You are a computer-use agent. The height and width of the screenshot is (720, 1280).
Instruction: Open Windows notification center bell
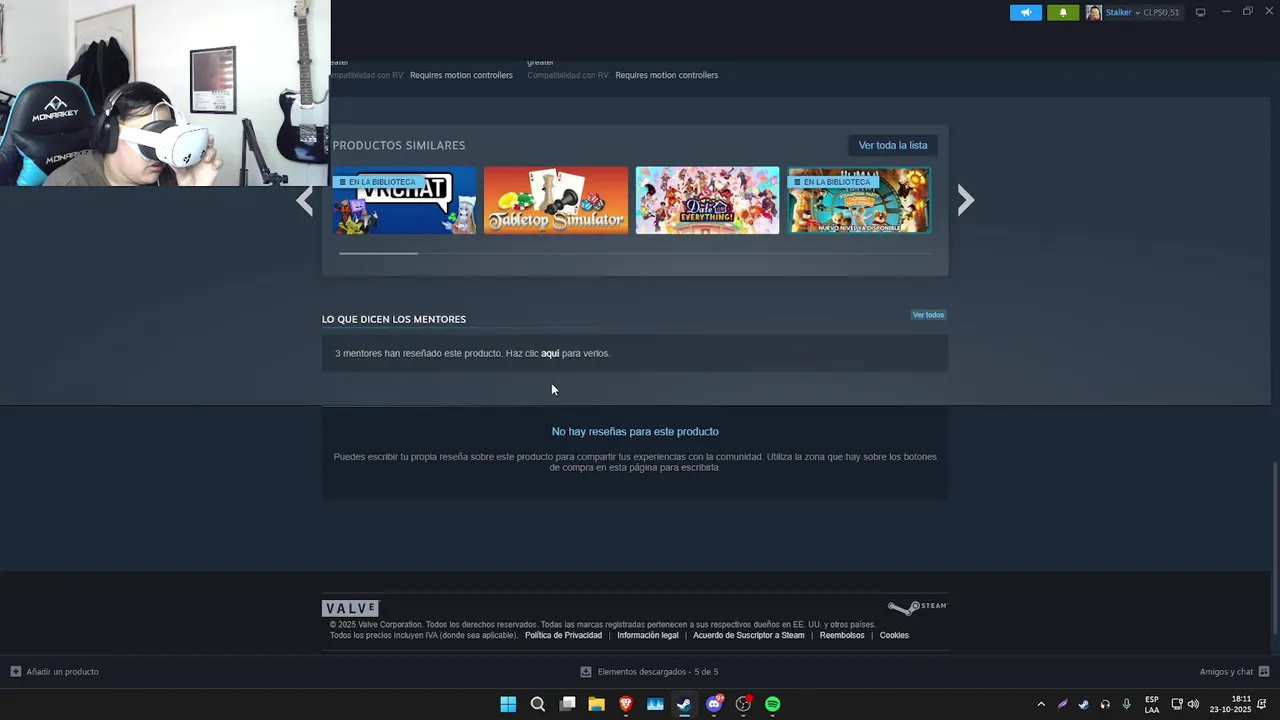point(1262,704)
